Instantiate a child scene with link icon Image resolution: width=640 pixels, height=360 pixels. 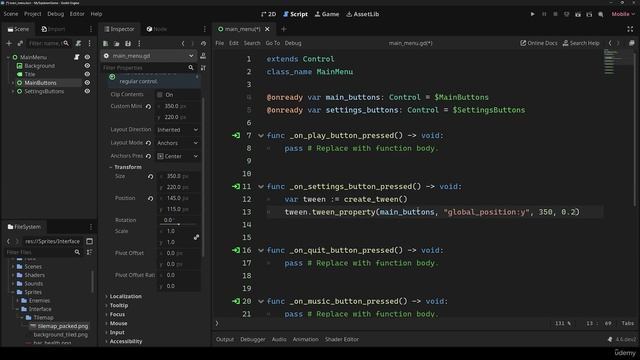20,43
